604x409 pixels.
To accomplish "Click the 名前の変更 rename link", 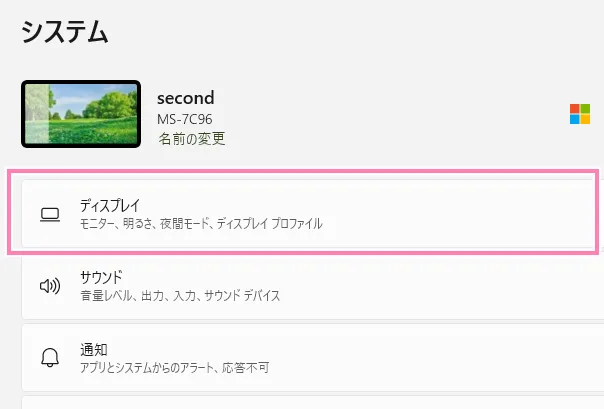I will point(191,139).
